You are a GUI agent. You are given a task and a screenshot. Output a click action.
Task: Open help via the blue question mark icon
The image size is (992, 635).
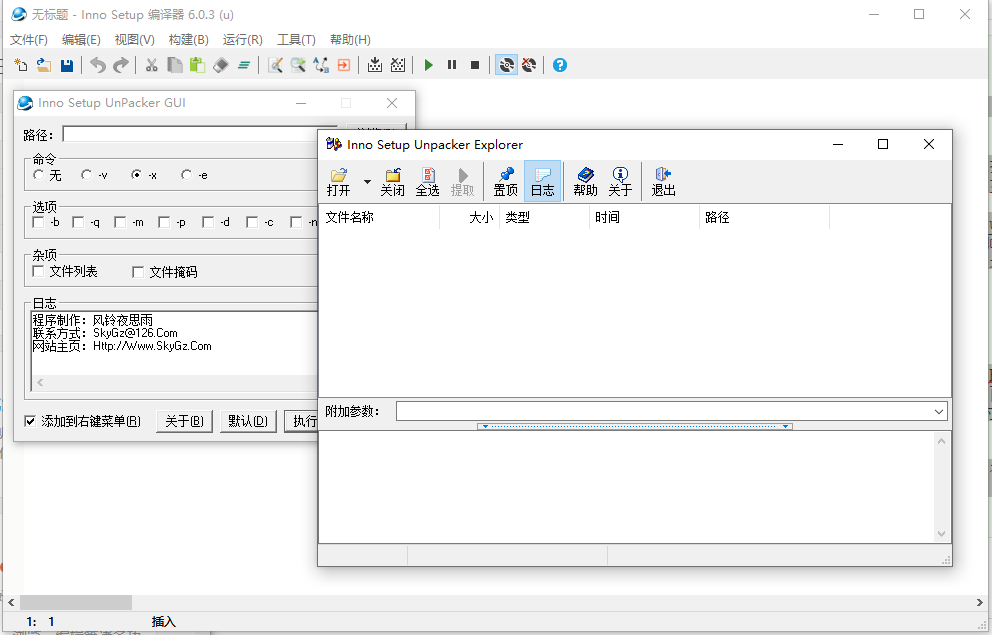click(x=560, y=65)
